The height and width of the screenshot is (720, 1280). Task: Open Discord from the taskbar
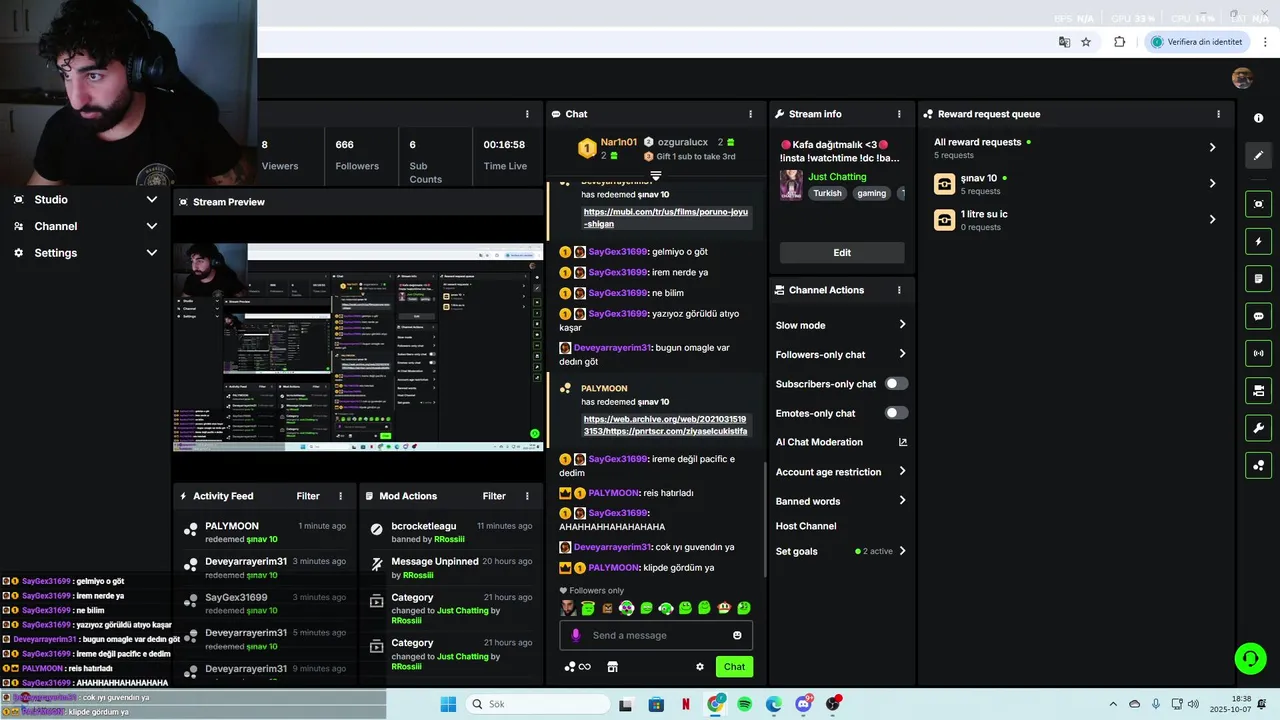coord(803,704)
